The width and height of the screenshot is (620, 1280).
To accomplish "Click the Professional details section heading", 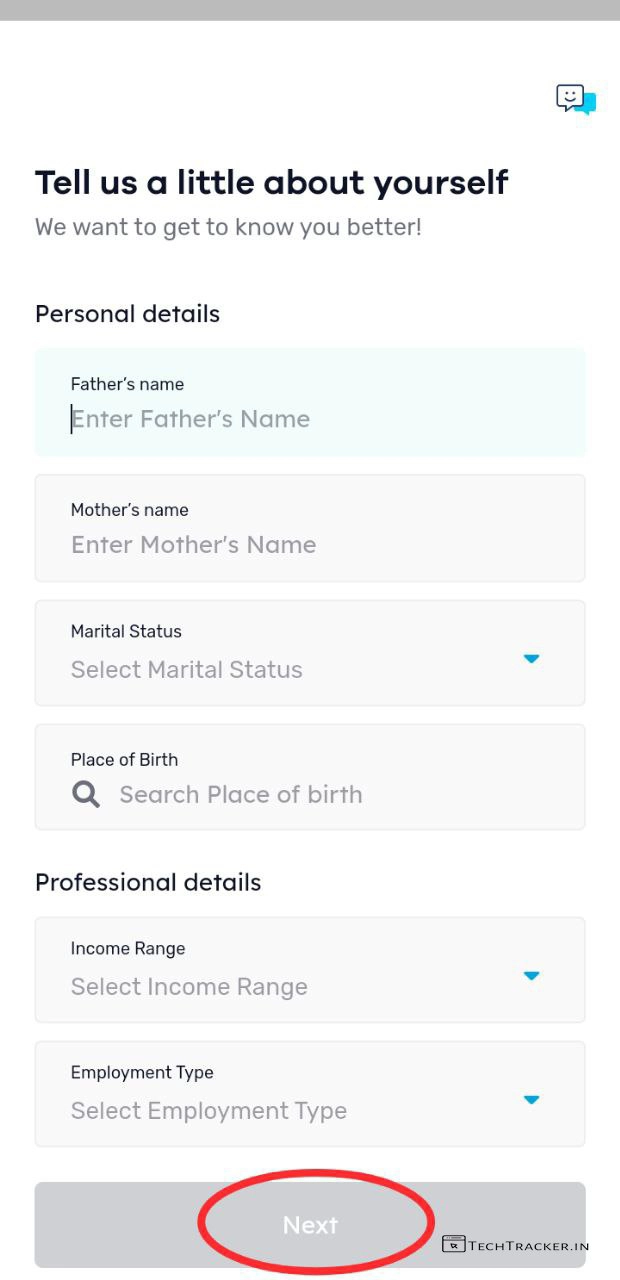I will coord(148,882).
